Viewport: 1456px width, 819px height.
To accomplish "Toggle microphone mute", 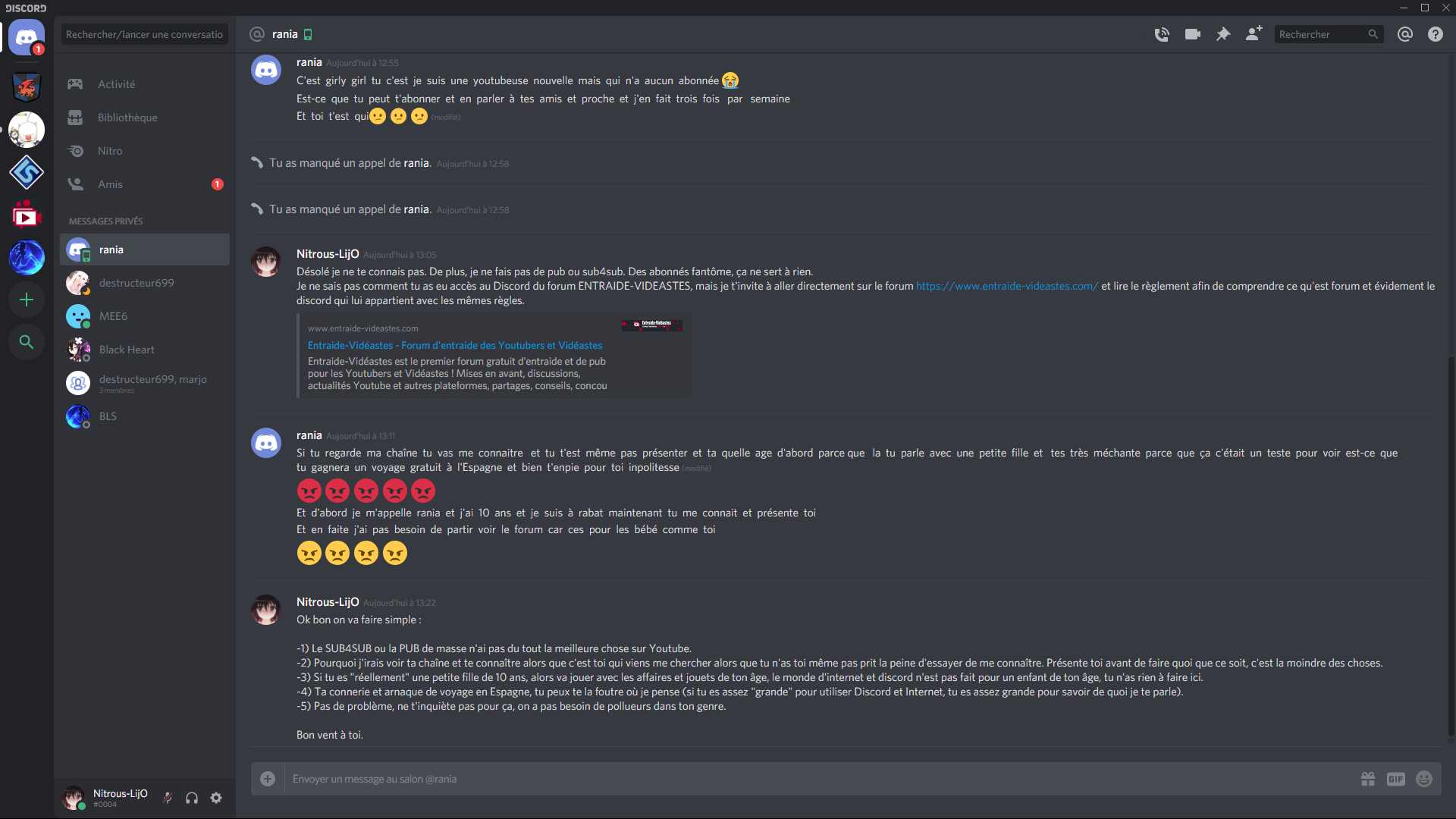I will tap(168, 798).
